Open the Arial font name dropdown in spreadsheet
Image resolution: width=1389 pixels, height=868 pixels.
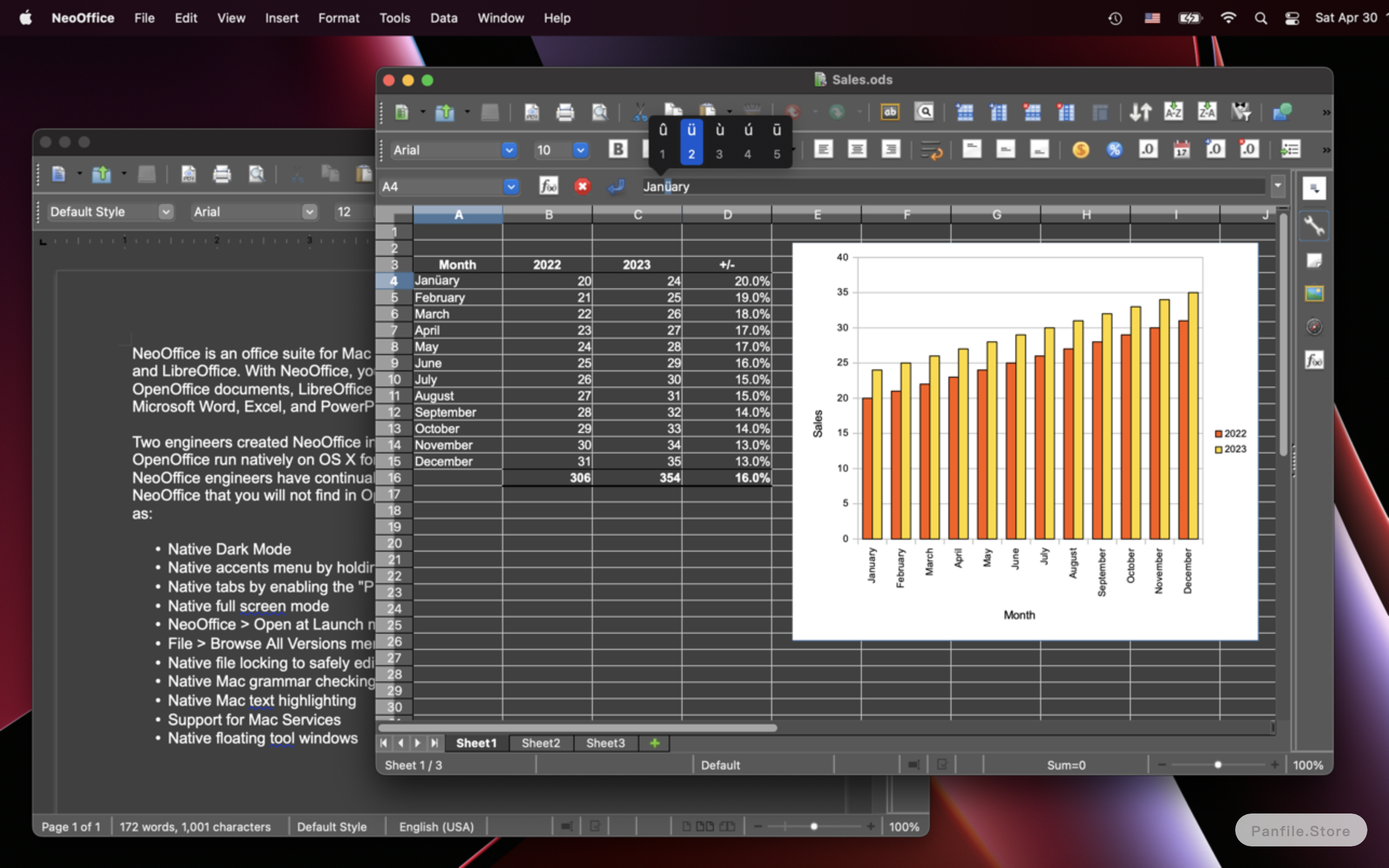[509, 150]
